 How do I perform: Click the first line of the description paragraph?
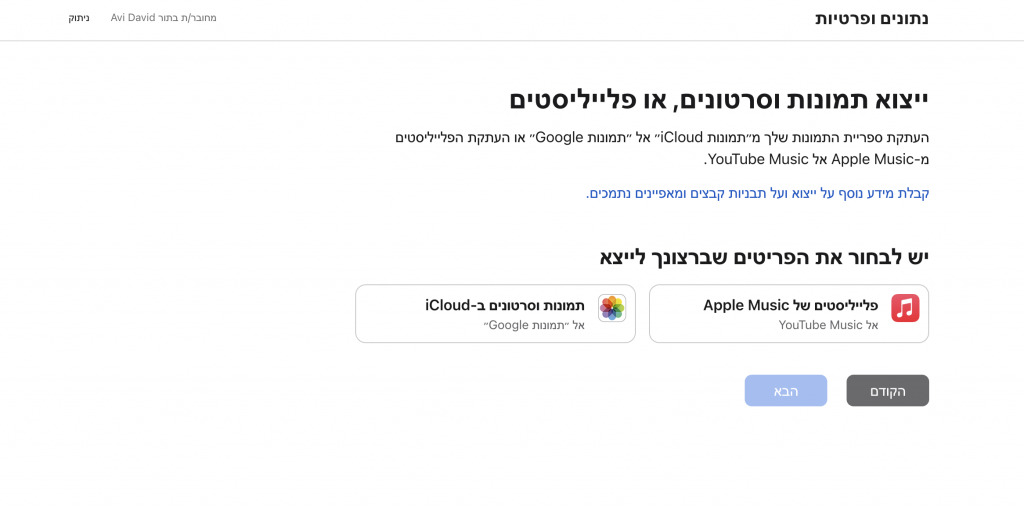(662, 138)
